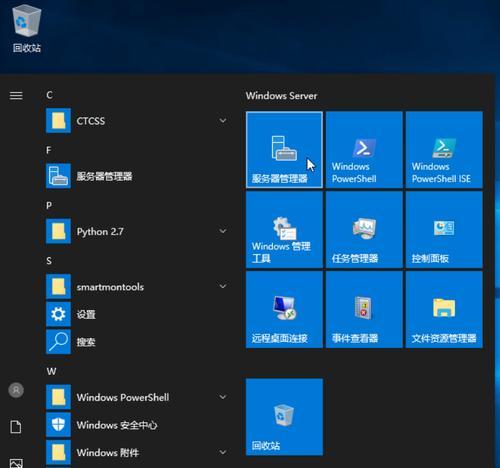The width and height of the screenshot is (500, 468).
Task: Select the 回收站 desktop icon
Action: click(27, 29)
